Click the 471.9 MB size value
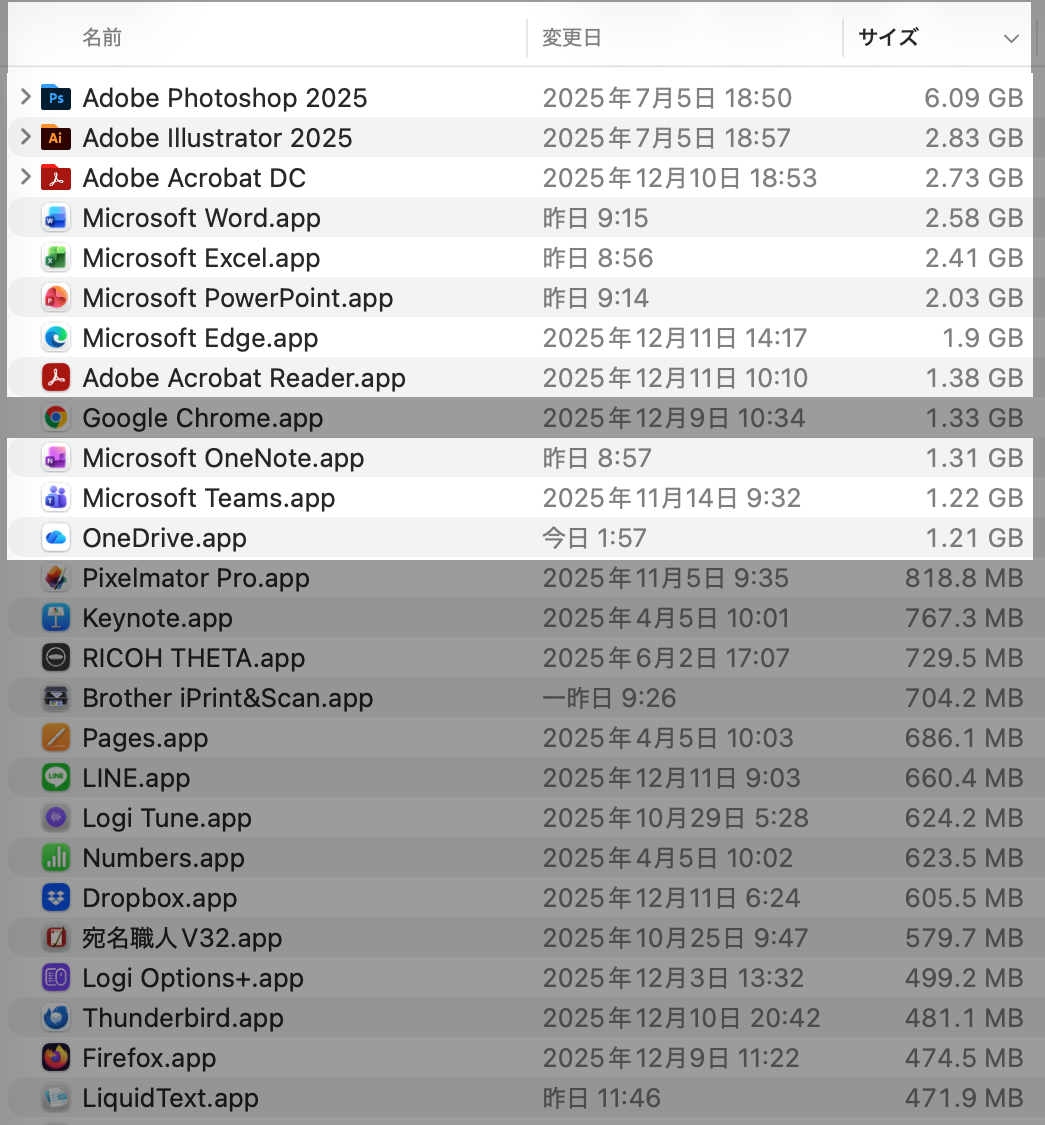 pos(964,1098)
